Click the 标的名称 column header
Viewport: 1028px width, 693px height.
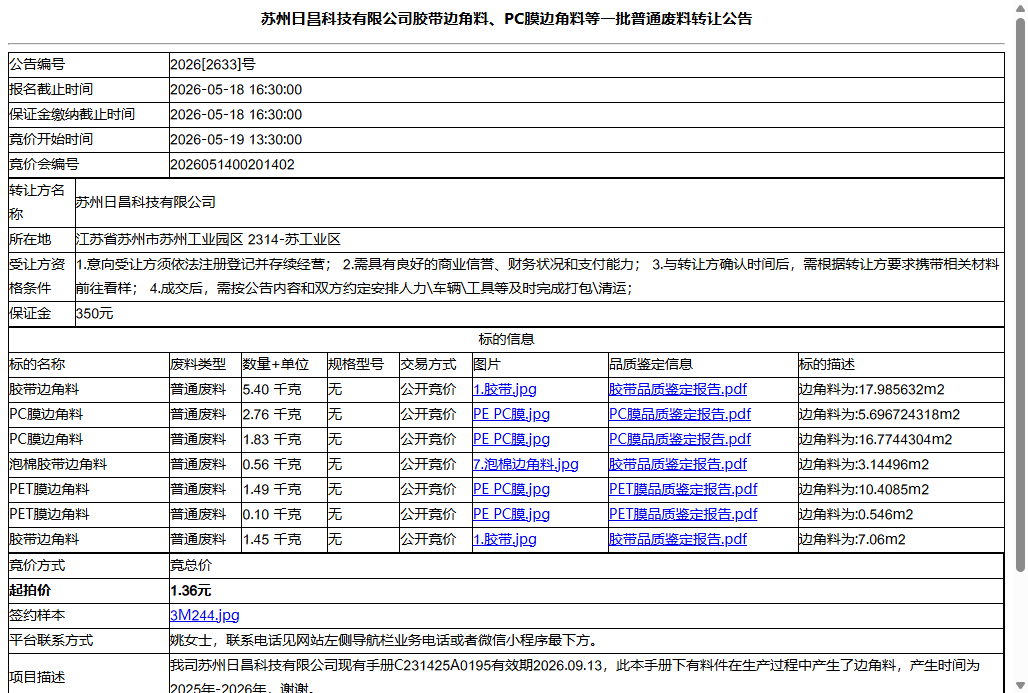[37, 365]
